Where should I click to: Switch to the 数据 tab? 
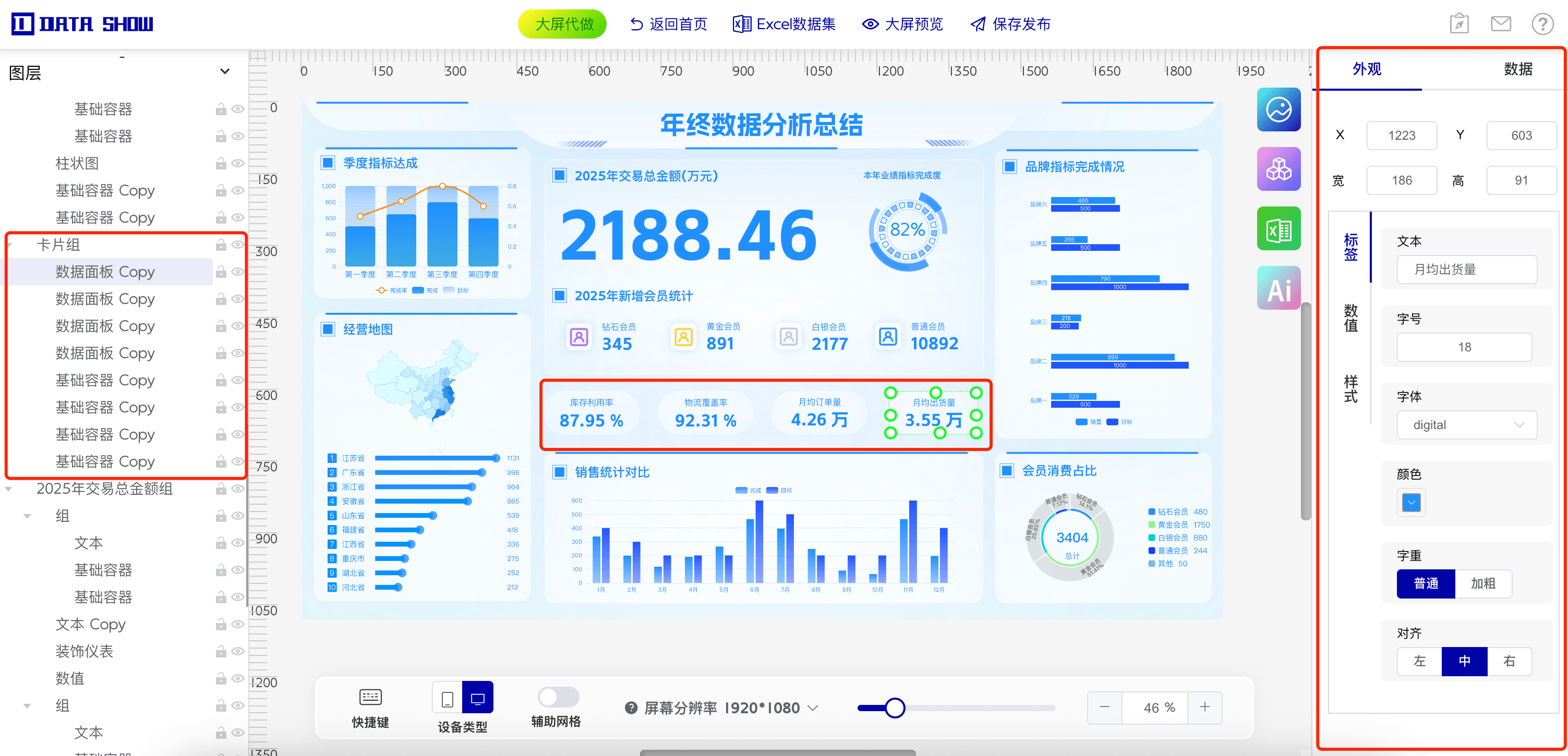point(1517,69)
